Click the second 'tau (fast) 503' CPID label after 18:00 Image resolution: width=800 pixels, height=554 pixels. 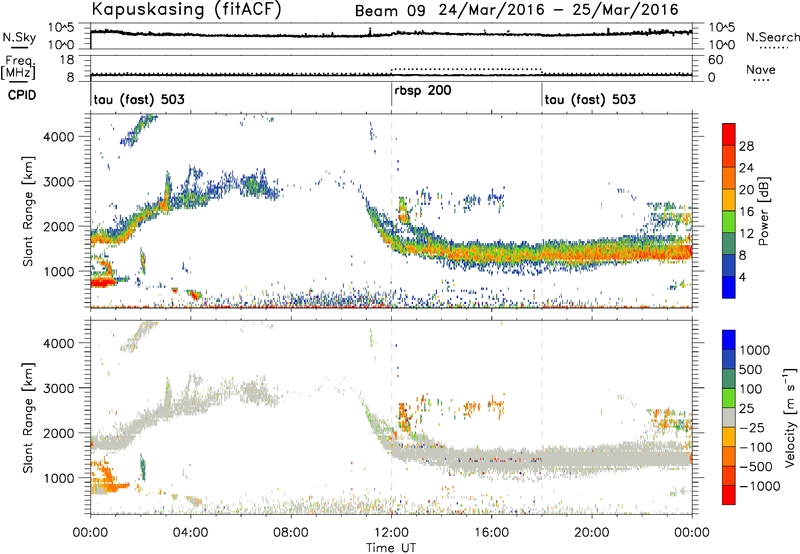point(590,99)
